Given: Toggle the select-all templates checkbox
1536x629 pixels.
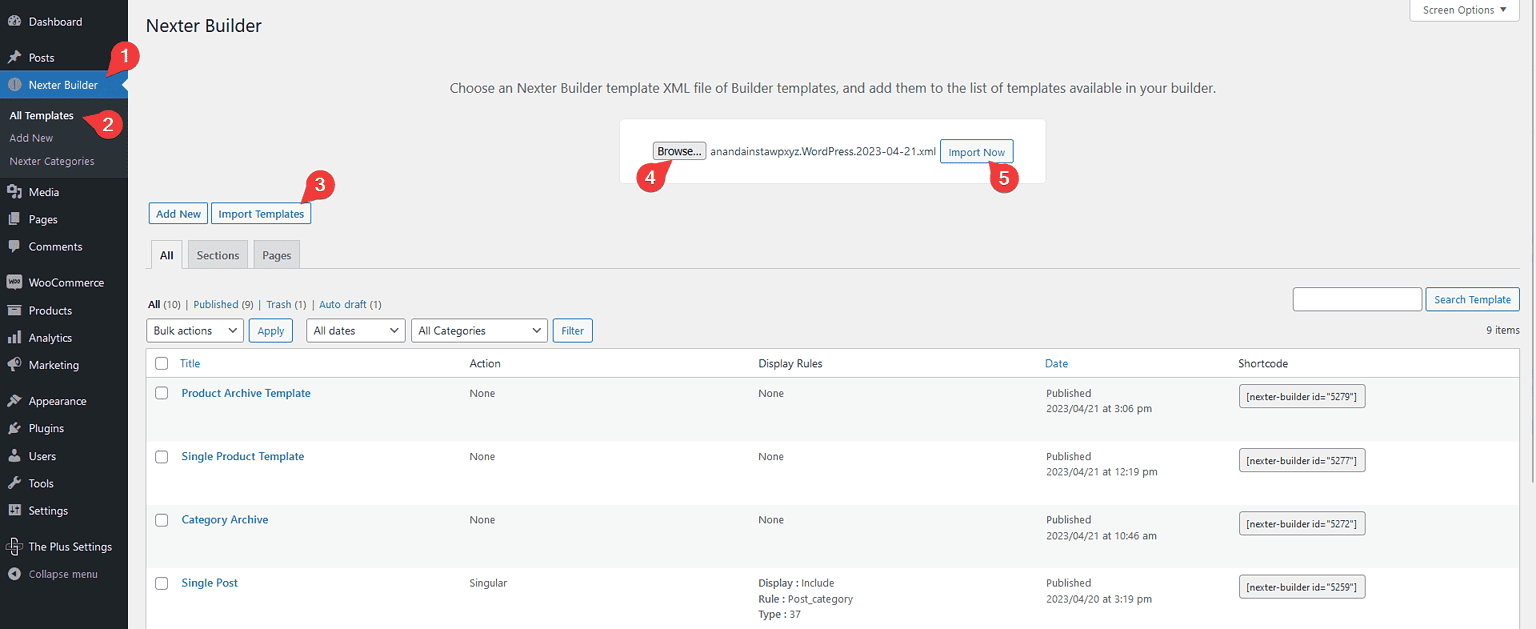Looking at the screenshot, I should click(161, 363).
